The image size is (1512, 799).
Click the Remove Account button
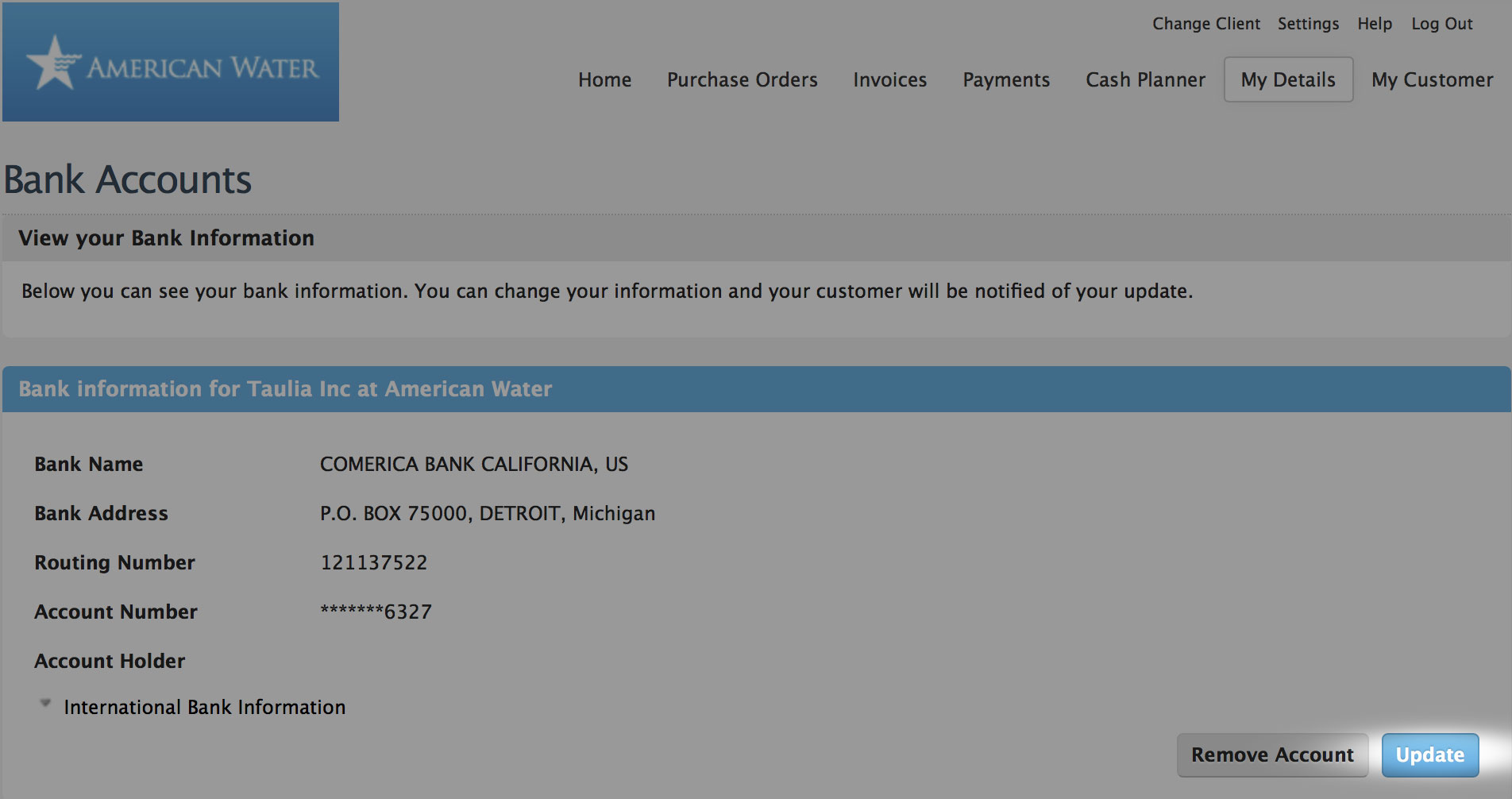[1272, 755]
